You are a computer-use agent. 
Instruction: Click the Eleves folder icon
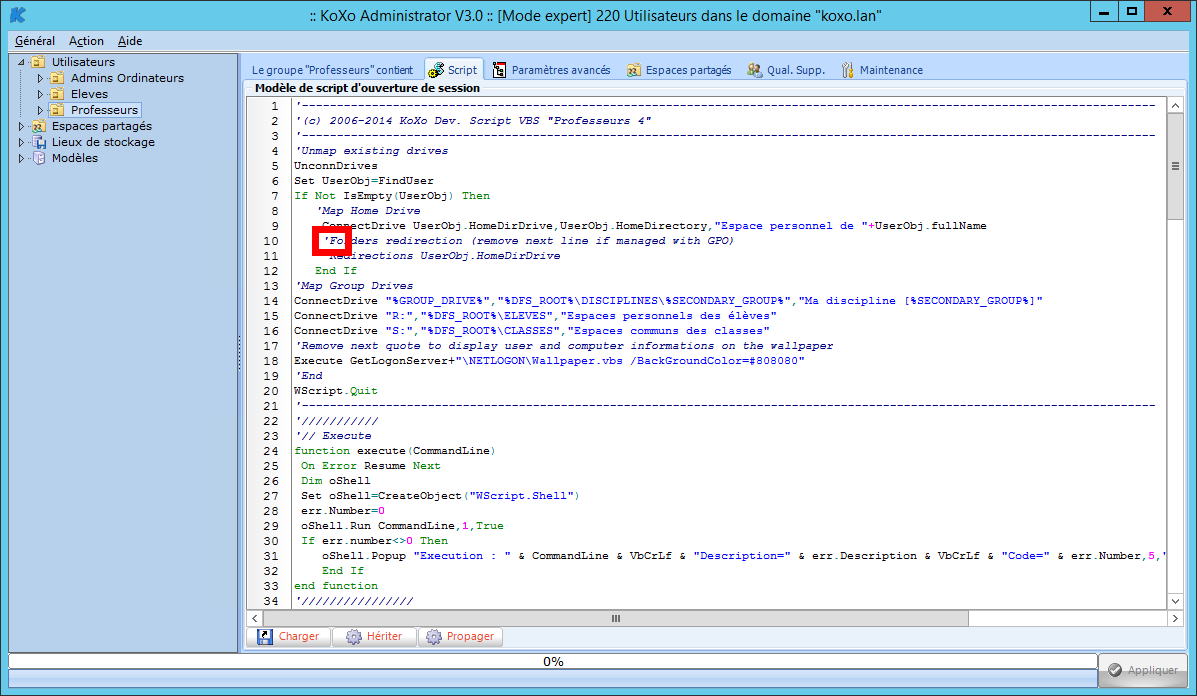pyautogui.click(x=57, y=94)
